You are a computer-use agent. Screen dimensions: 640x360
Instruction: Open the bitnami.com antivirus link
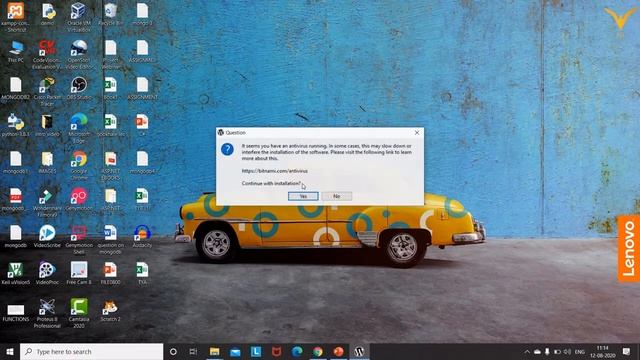pyautogui.click(x=275, y=171)
